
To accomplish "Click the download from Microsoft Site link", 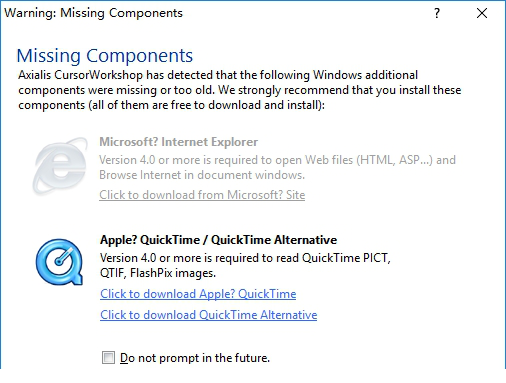I will click(202, 195).
